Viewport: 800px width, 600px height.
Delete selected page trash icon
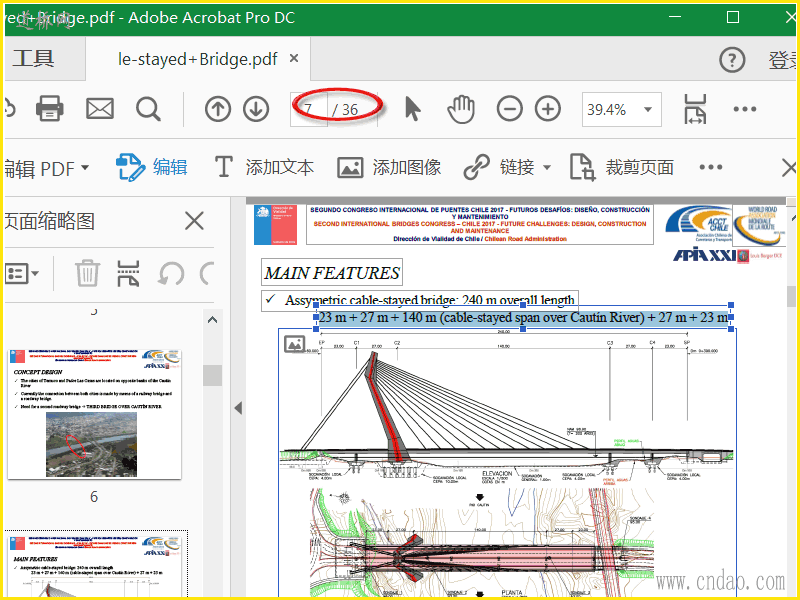tap(87, 273)
